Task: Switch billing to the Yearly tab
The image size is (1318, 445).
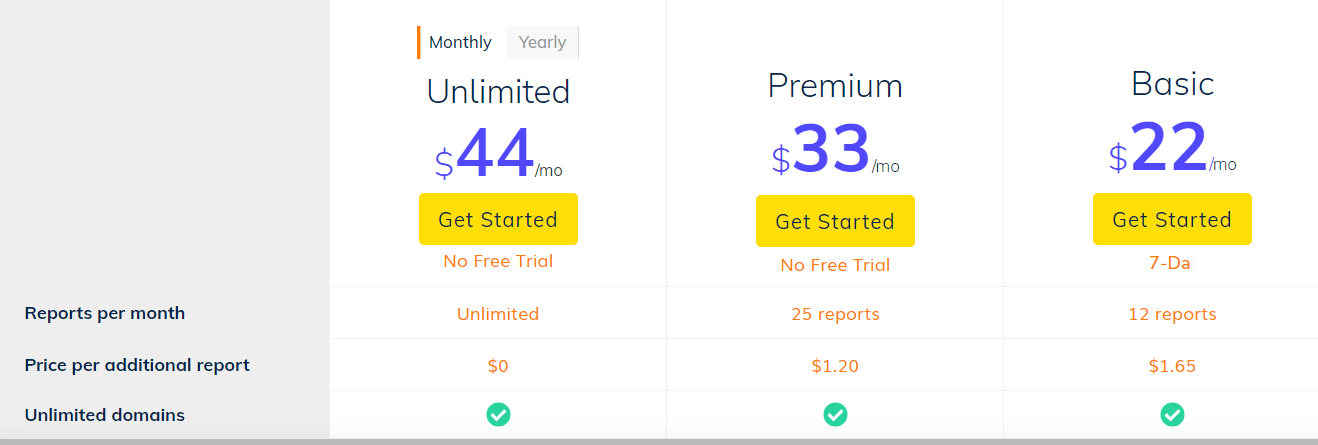Action: 542,42
